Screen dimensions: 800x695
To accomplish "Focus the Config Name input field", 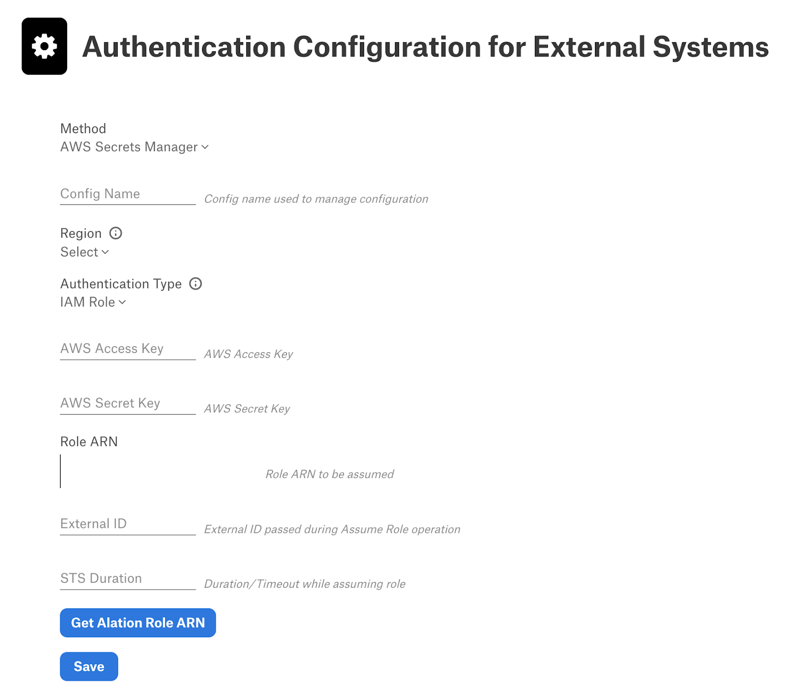I will click(x=128, y=194).
